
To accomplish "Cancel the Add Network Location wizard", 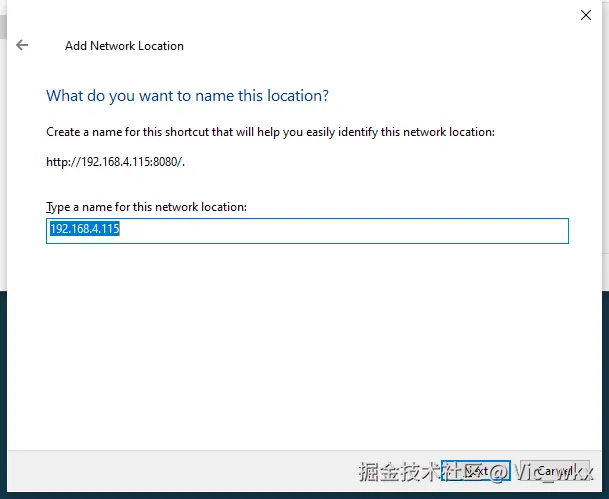I will point(553,470).
